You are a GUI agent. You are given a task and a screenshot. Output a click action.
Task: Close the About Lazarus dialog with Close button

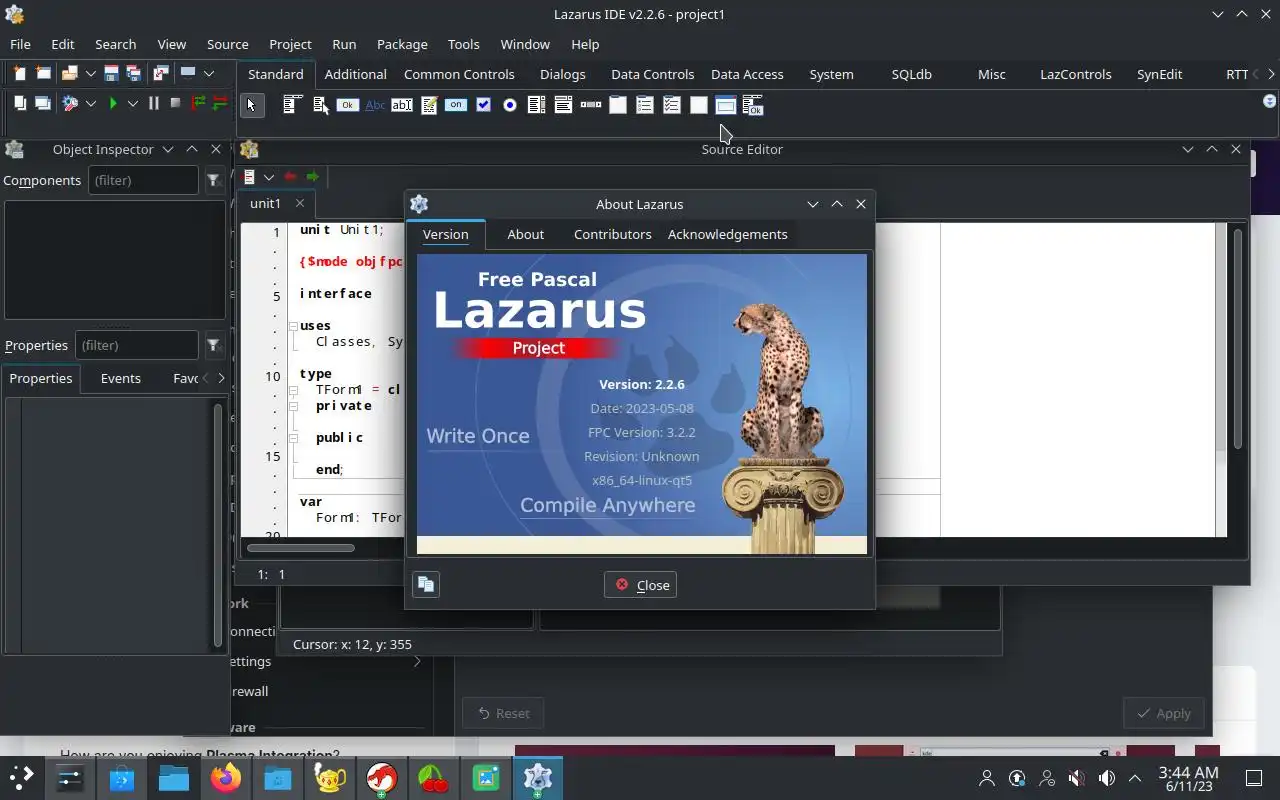[640, 585]
